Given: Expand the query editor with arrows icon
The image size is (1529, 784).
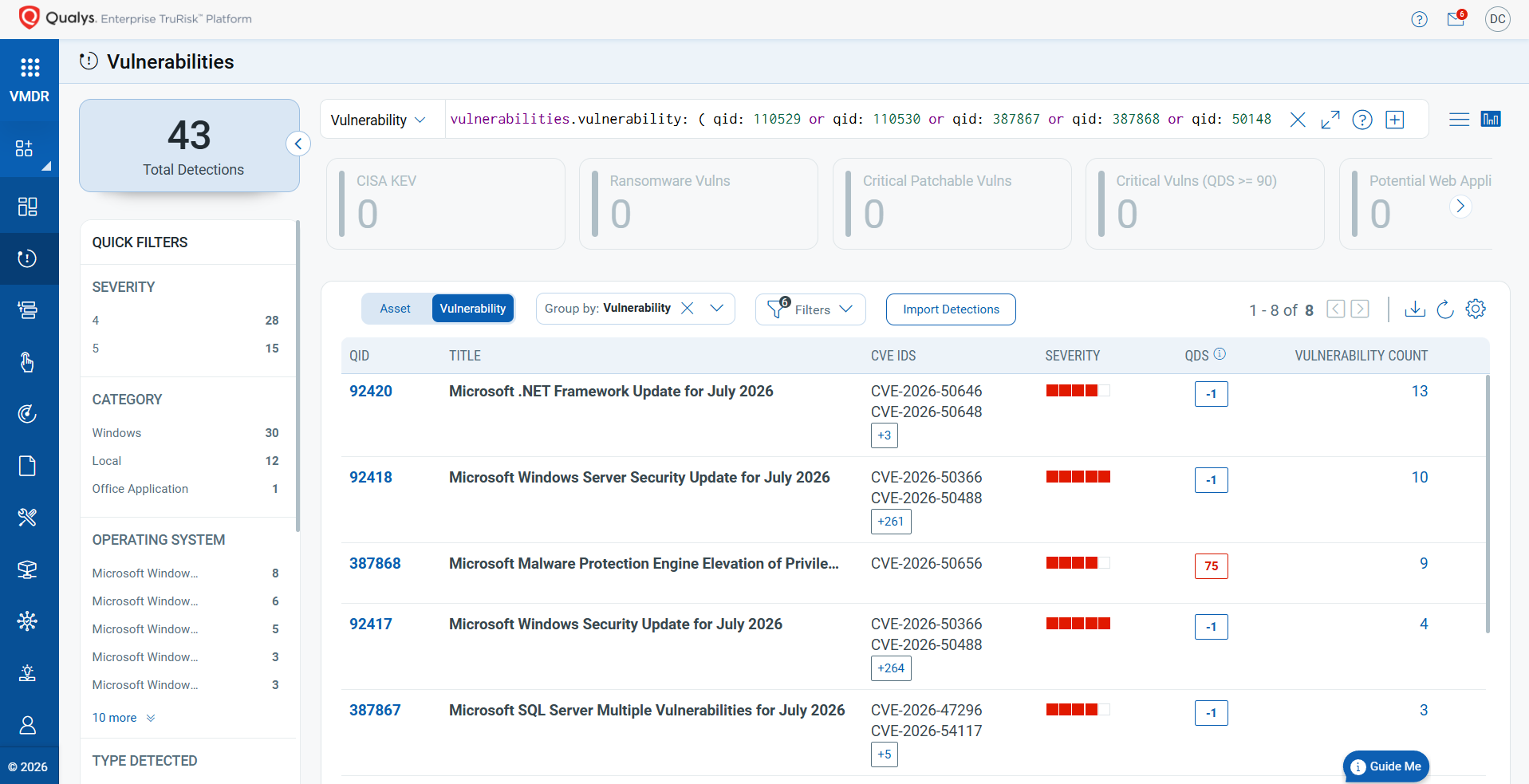Looking at the screenshot, I should click(x=1330, y=120).
